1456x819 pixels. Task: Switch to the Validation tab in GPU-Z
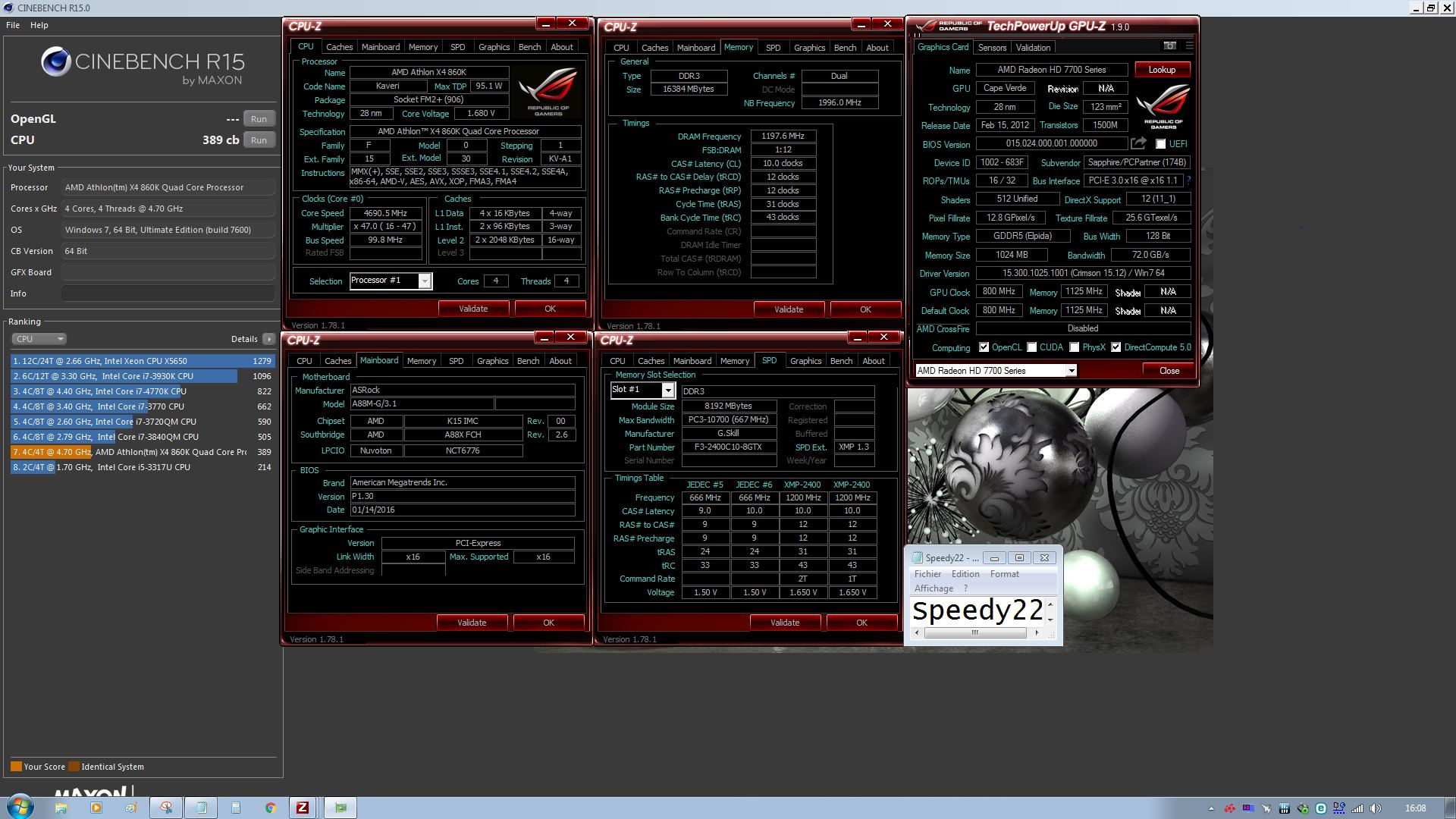tap(1033, 47)
